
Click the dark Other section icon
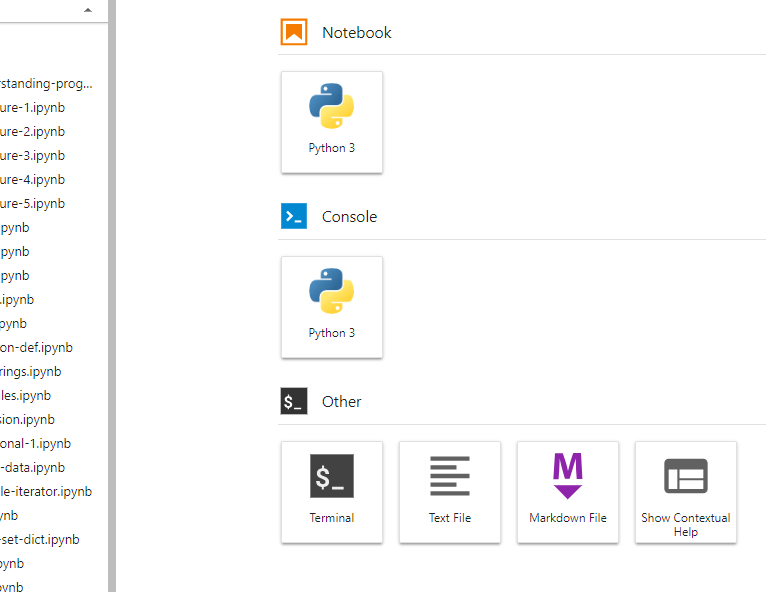click(294, 401)
